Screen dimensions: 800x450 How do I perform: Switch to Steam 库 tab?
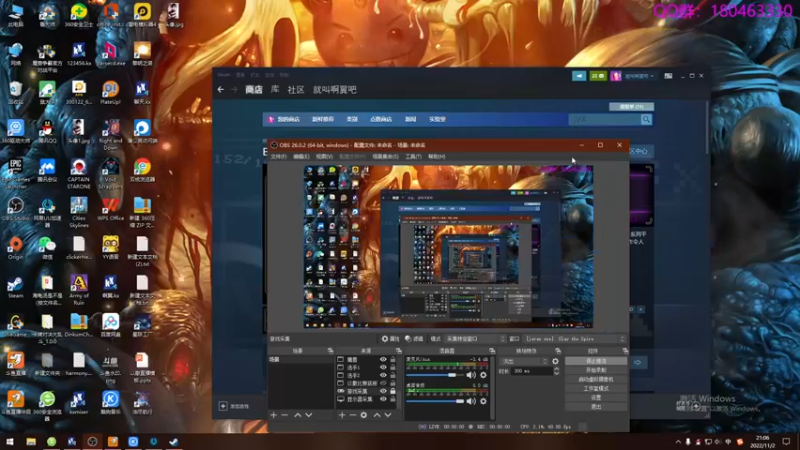click(275, 89)
